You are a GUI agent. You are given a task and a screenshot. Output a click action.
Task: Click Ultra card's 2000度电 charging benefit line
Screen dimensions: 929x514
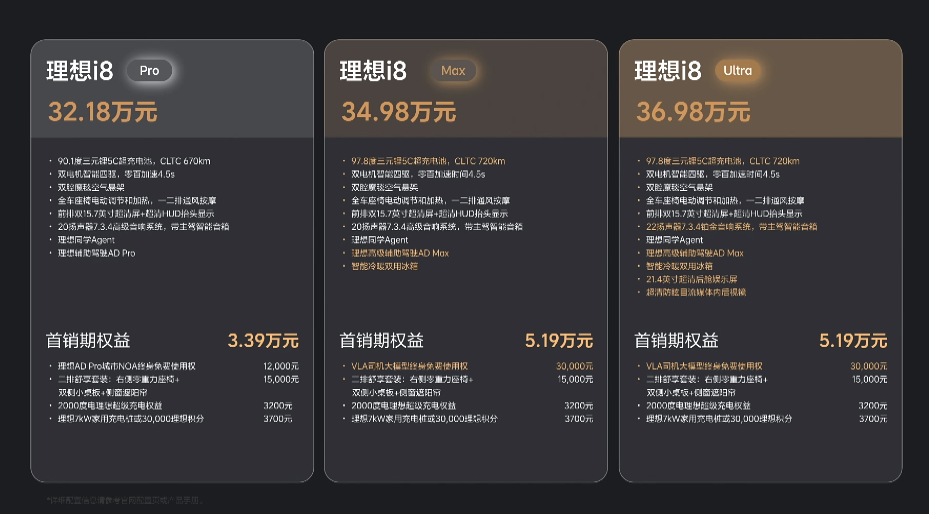pos(698,406)
